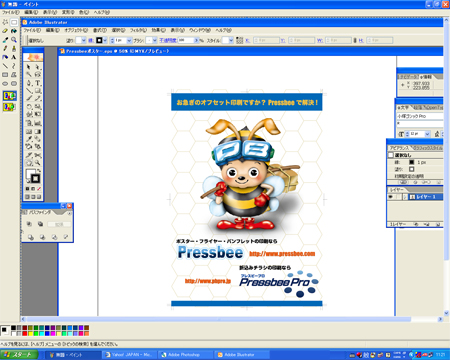450x360 pixels.
Task: Open Paint's ファイル menu
Action: tap(11, 12)
